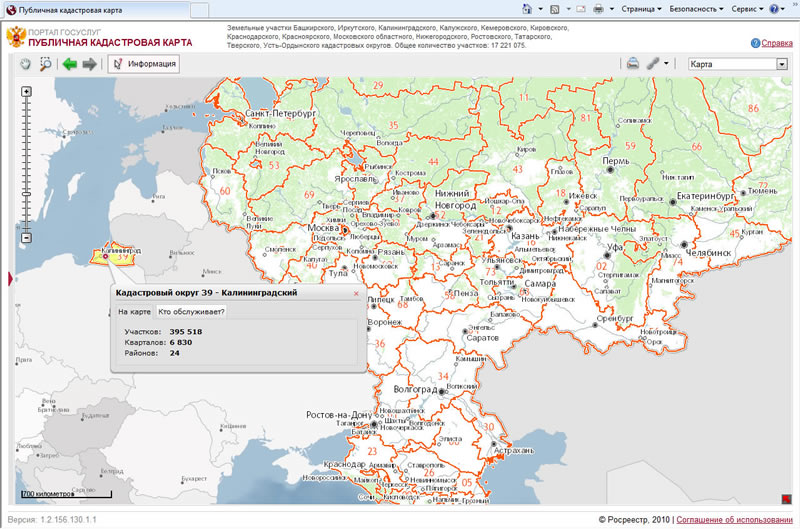Click the Кварталов value 6 830

181,342
